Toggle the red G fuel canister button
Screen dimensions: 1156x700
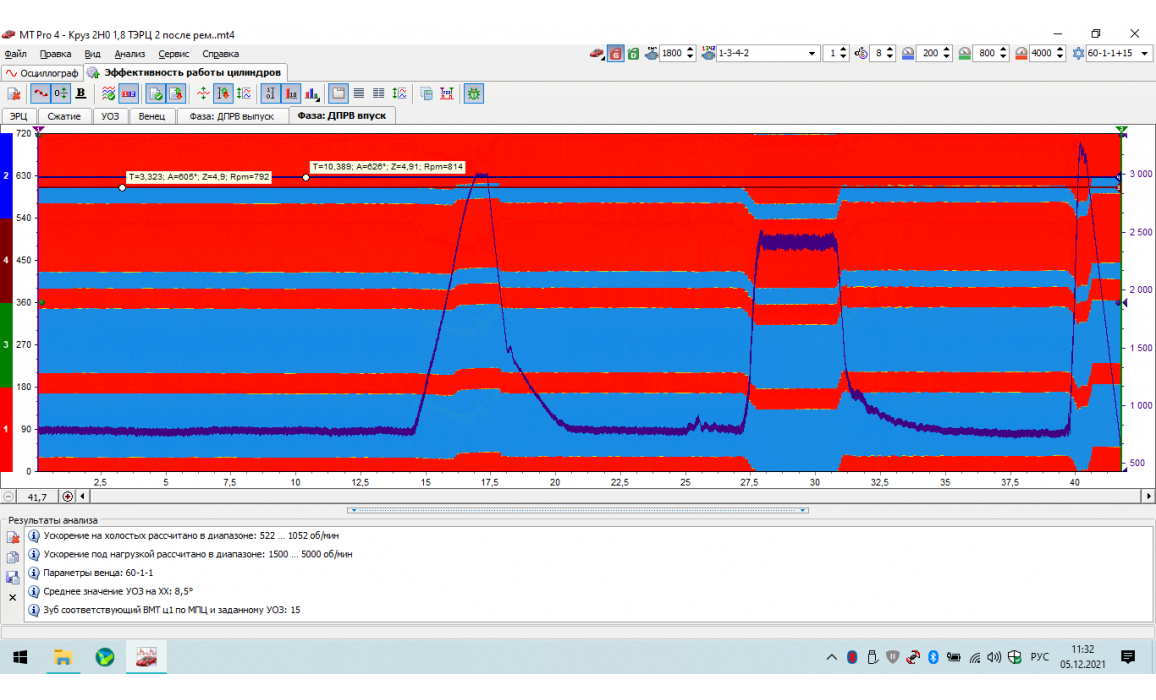point(616,54)
